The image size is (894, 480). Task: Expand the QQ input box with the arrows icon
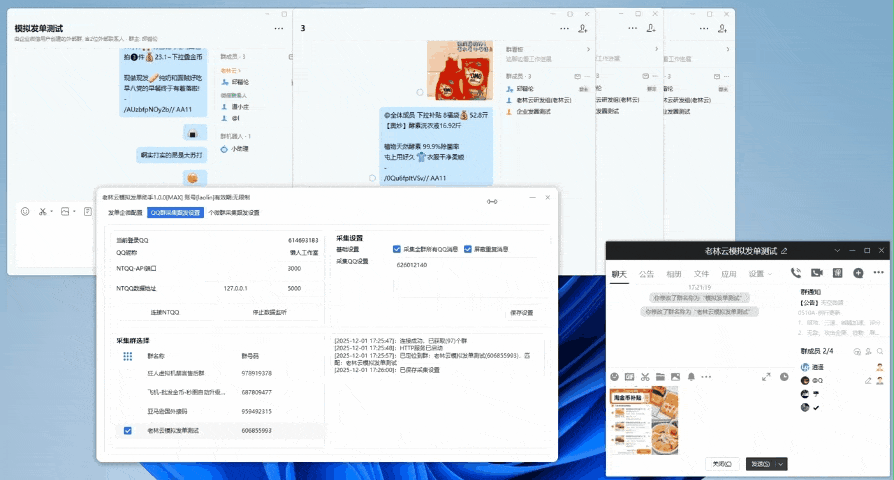pos(766,377)
